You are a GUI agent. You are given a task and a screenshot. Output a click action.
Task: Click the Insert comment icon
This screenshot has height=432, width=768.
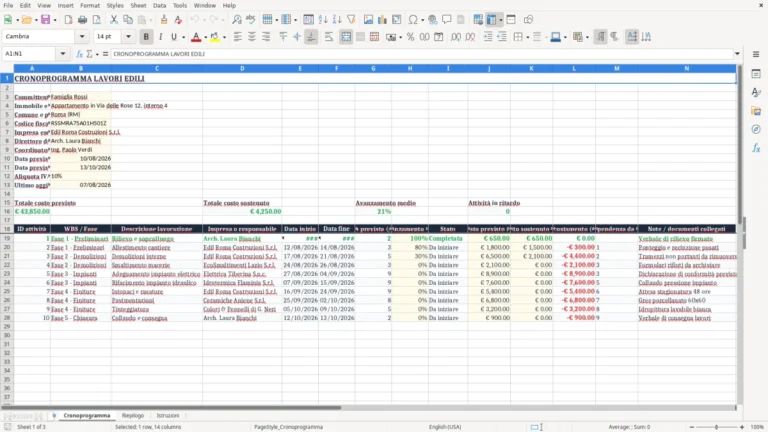point(447,20)
